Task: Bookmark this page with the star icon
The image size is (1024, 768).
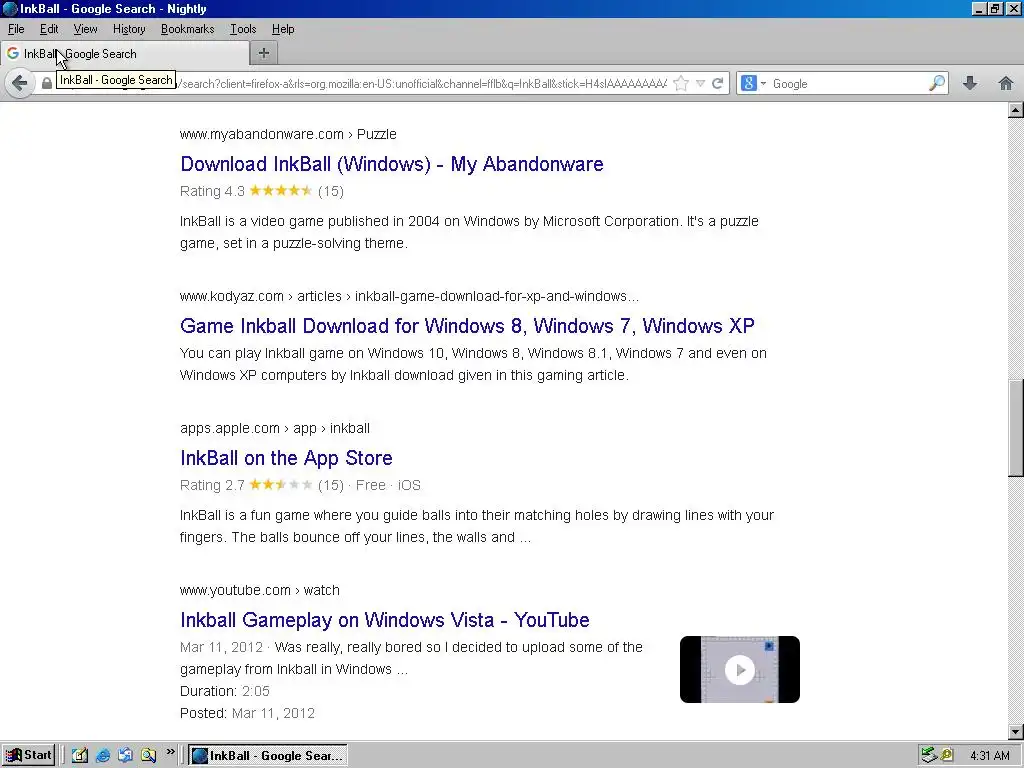Action: (681, 84)
